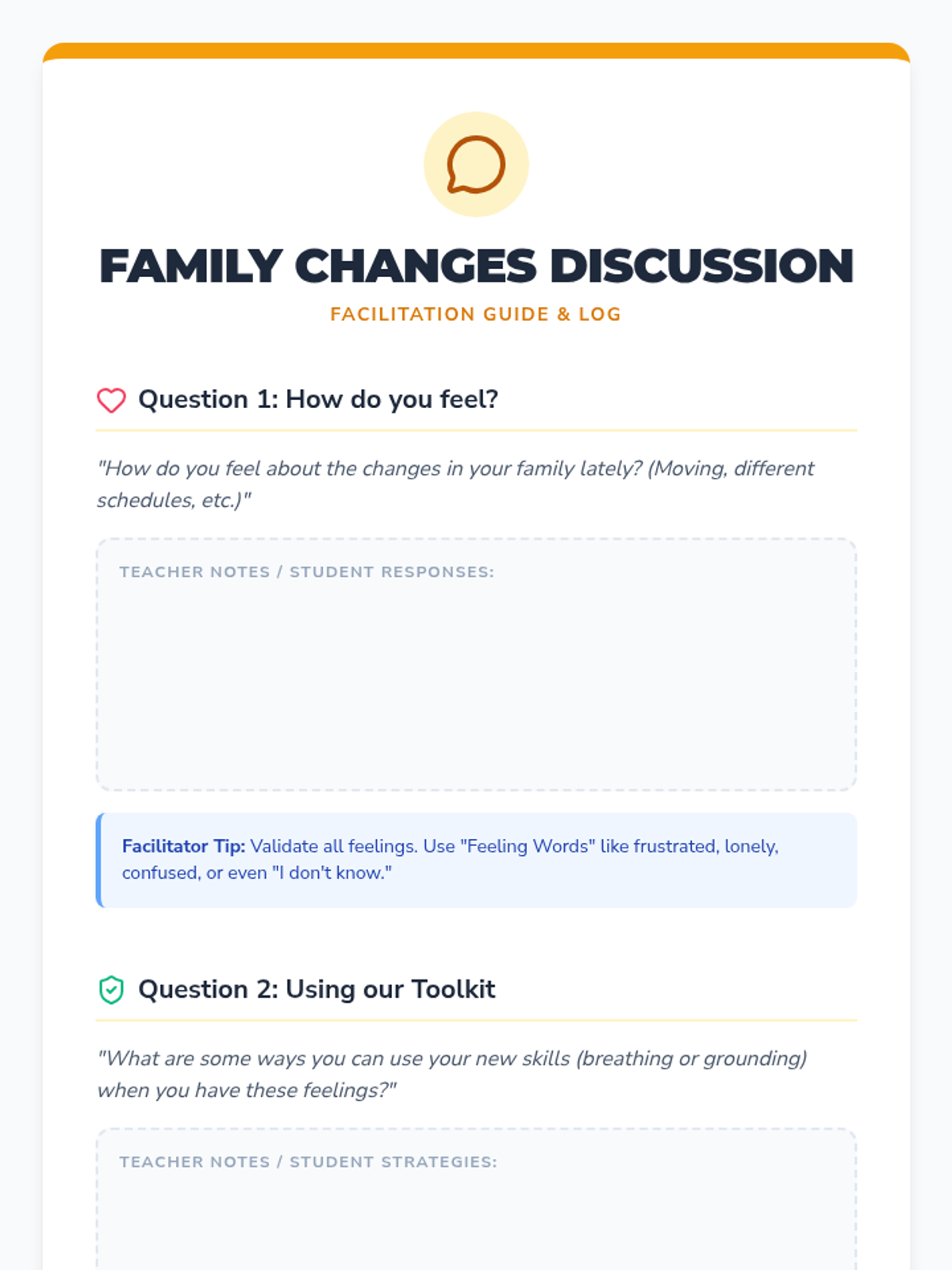Screen dimensions: 952x1270
Task: Click the Teacher Notes / Student Strategies label
Action: (x=308, y=1162)
